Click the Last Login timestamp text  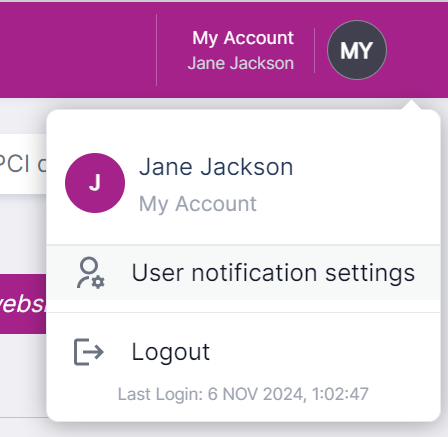pyautogui.click(x=243, y=394)
